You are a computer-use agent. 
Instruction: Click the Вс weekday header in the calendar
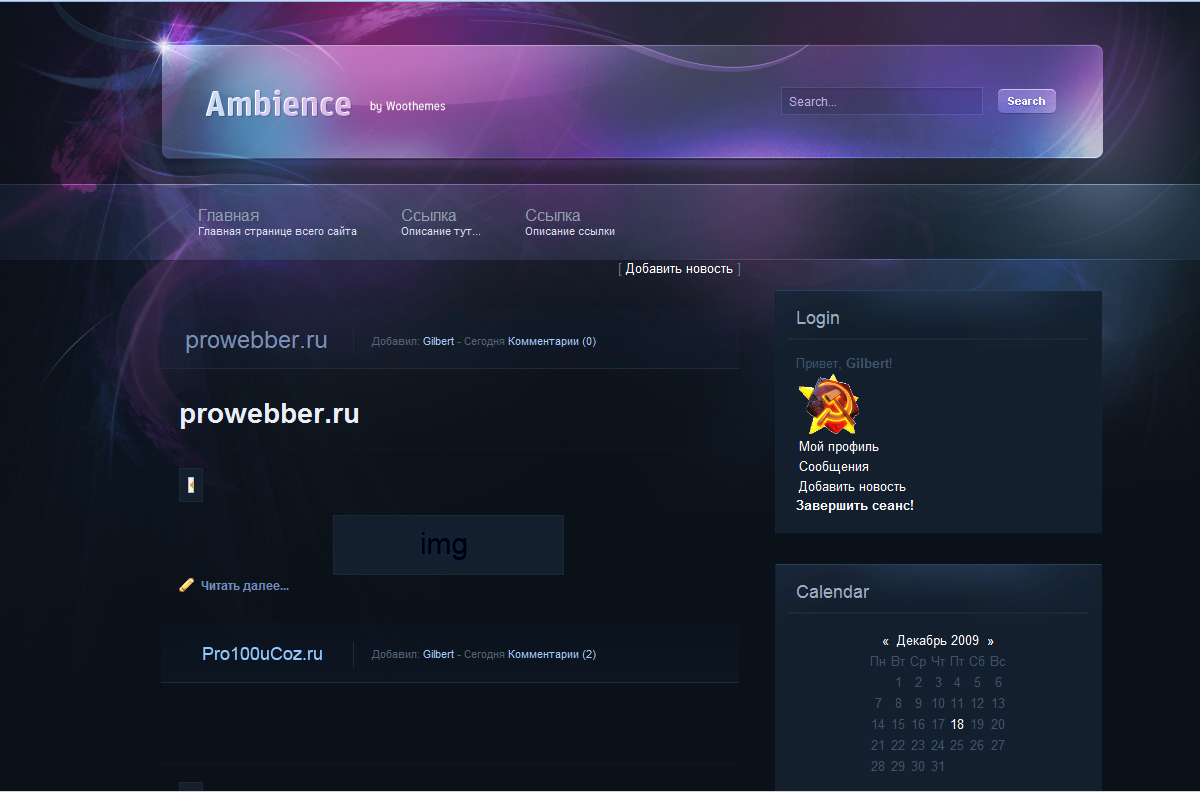pos(998,662)
